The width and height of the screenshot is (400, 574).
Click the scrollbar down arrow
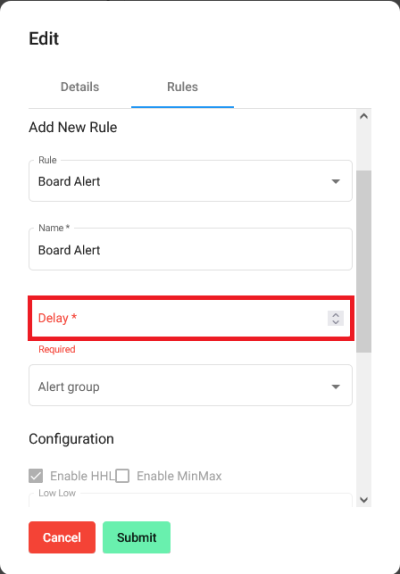pos(364,500)
